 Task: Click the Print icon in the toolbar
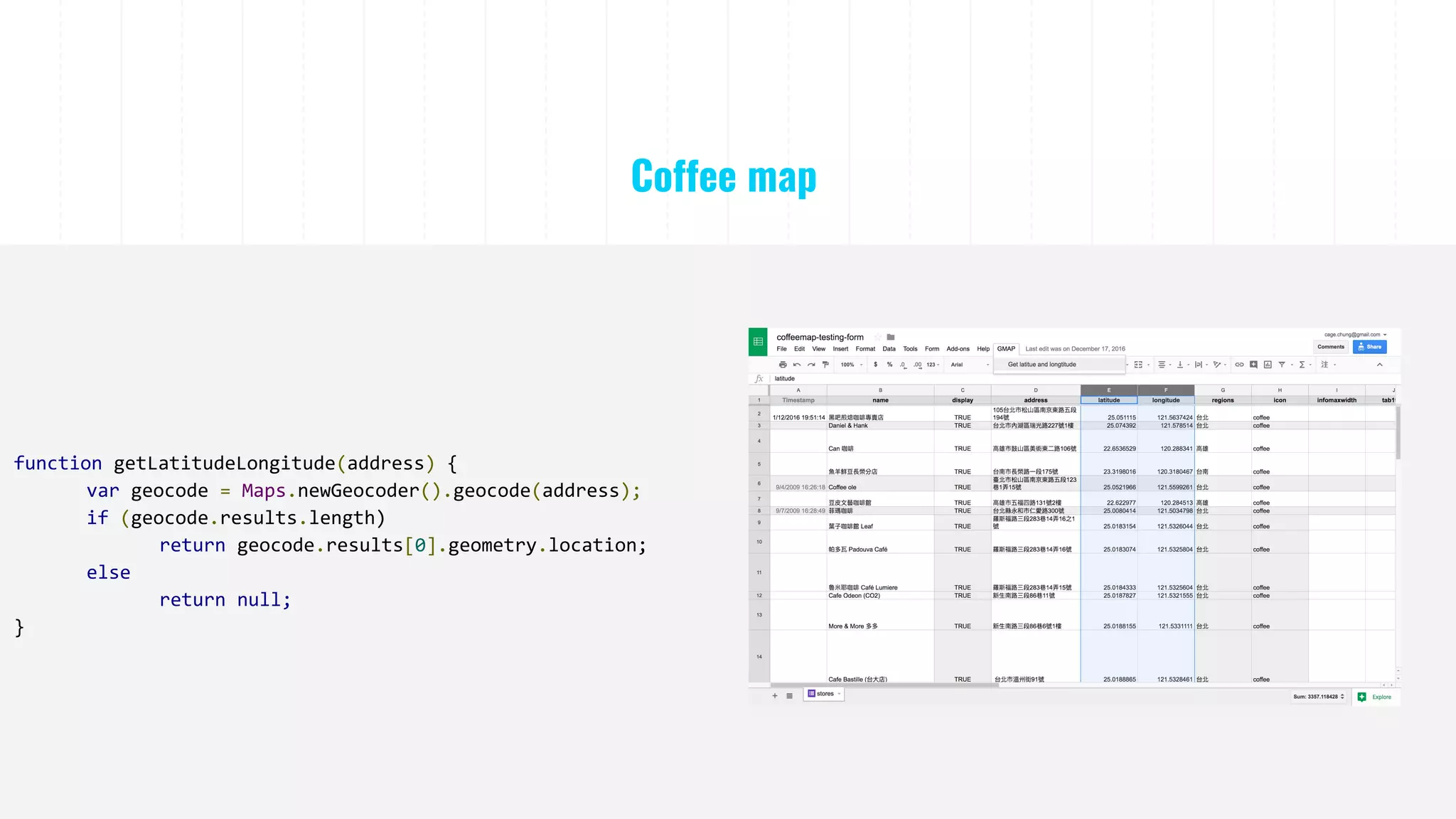783,365
